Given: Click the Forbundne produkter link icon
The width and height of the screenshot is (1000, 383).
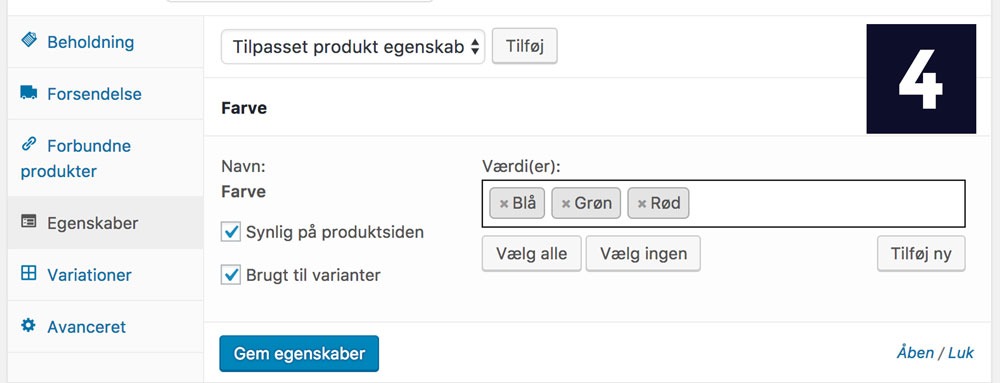Looking at the screenshot, I should (x=29, y=145).
